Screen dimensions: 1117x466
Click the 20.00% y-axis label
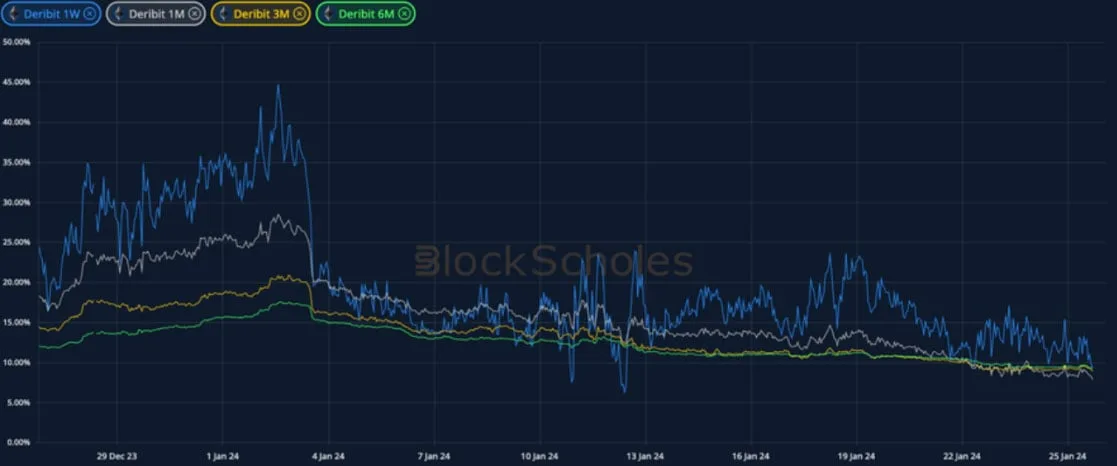pyautogui.click(x=16, y=282)
